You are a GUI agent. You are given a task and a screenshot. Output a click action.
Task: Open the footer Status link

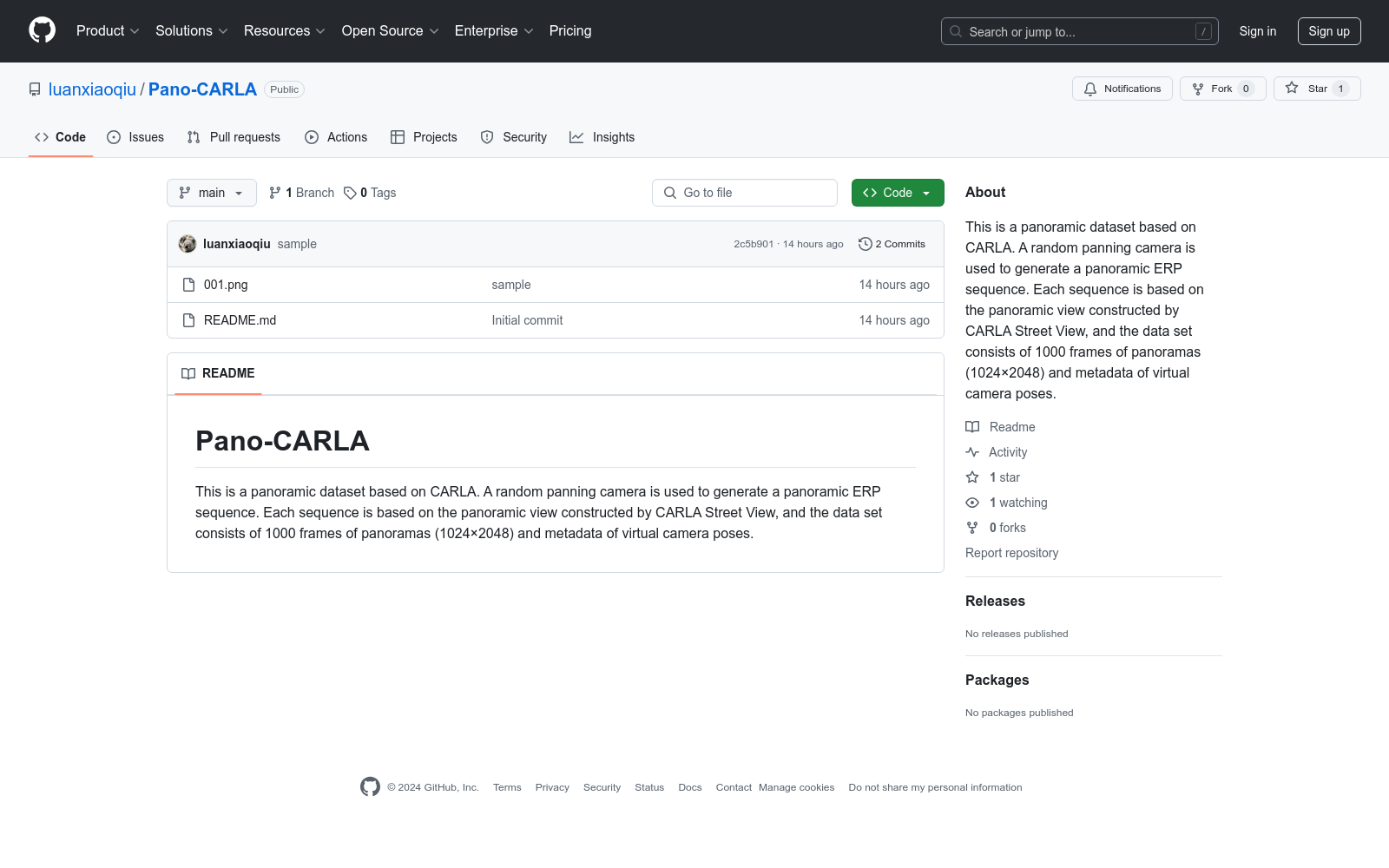coord(649,787)
